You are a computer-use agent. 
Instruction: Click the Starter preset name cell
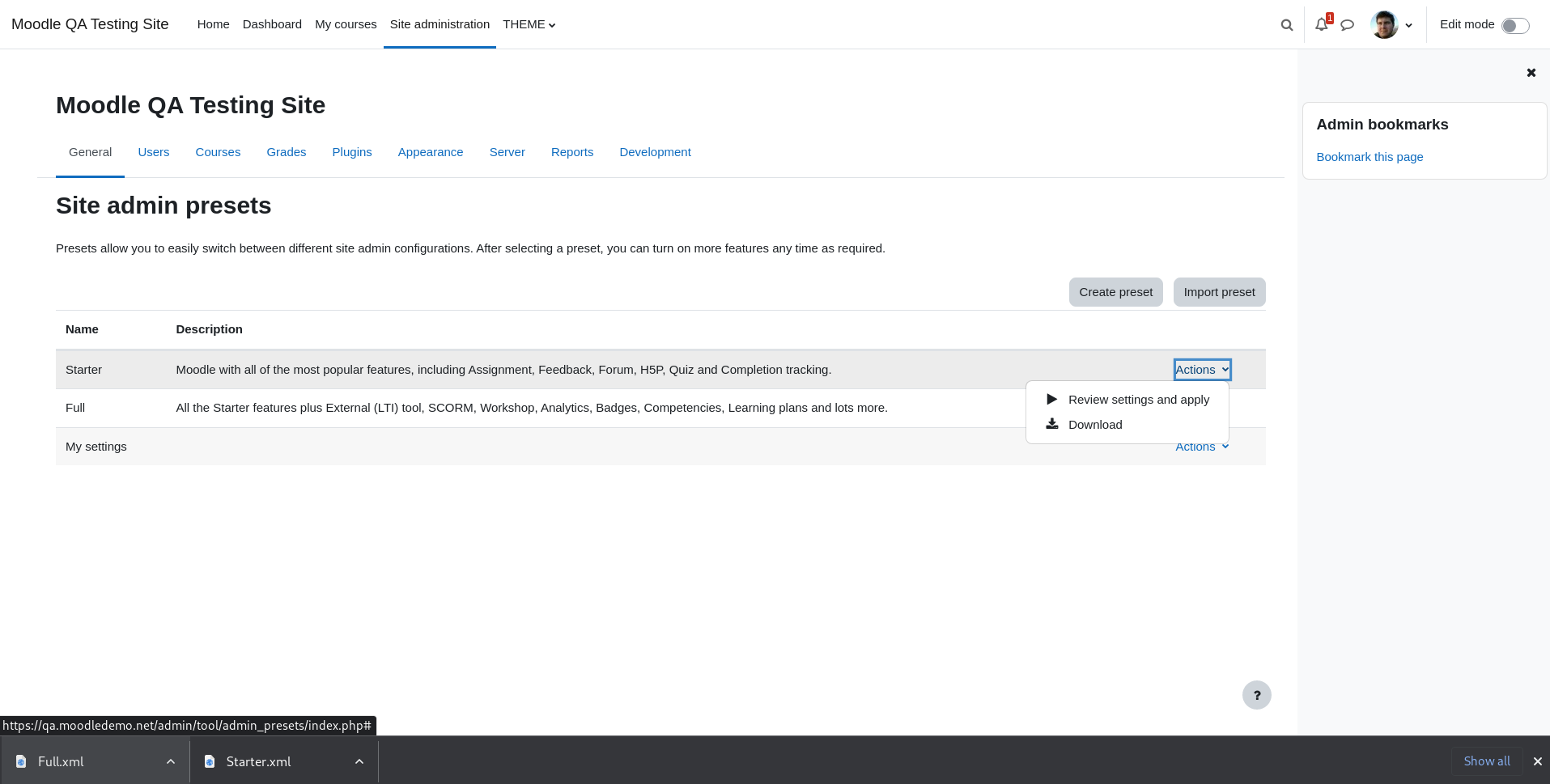(83, 370)
